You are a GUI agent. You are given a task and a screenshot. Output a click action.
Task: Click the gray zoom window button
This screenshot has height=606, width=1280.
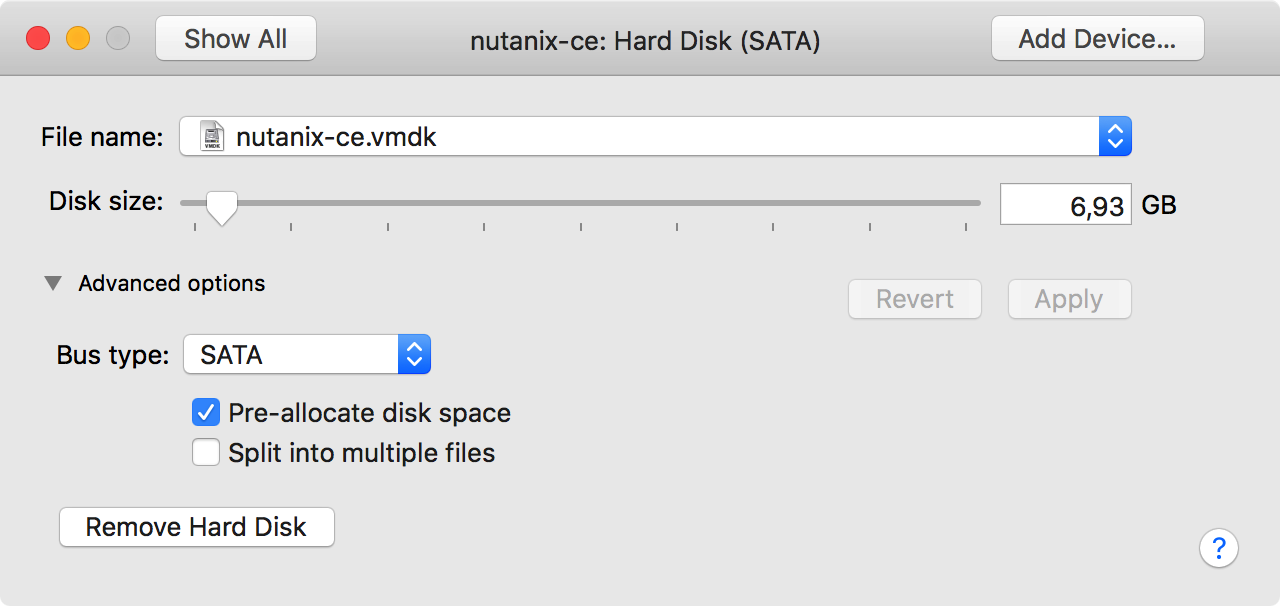(x=118, y=39)
